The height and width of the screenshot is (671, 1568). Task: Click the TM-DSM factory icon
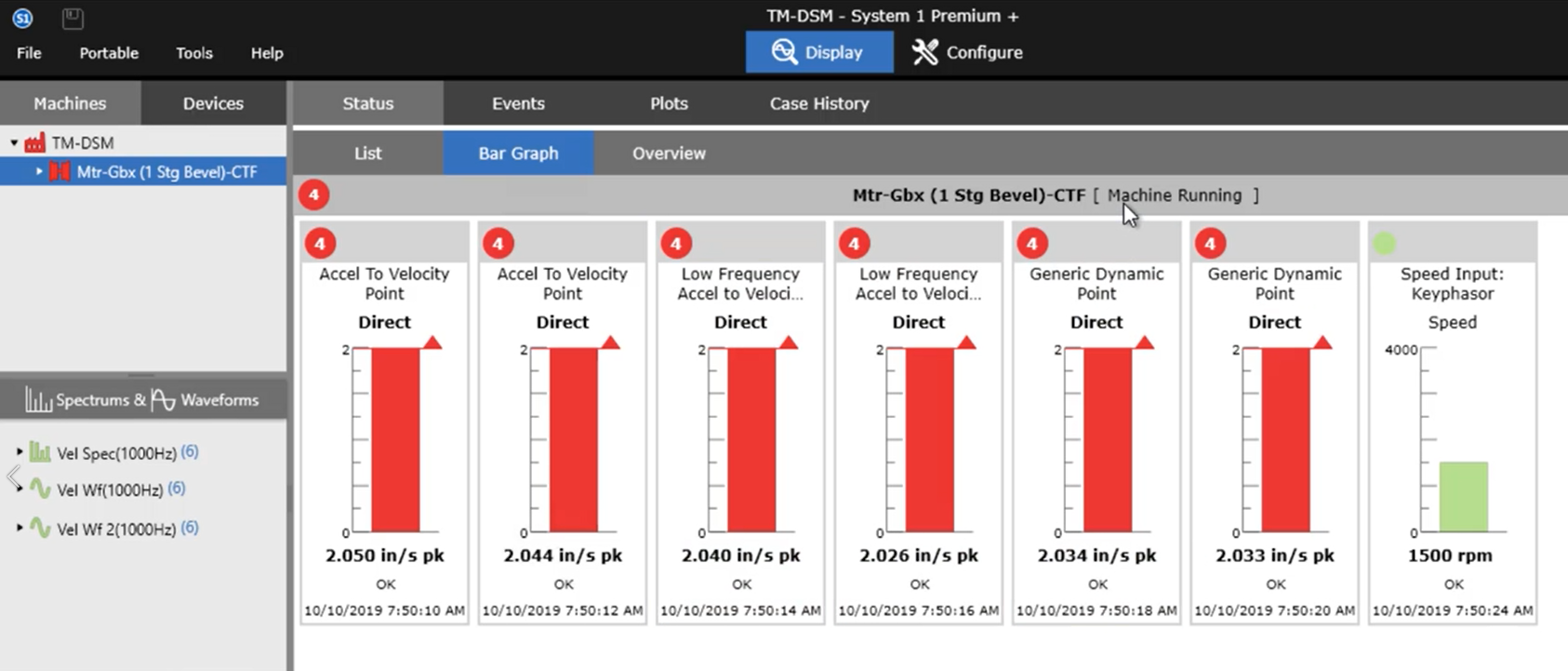pyautogui.click(x=34, y=143)
